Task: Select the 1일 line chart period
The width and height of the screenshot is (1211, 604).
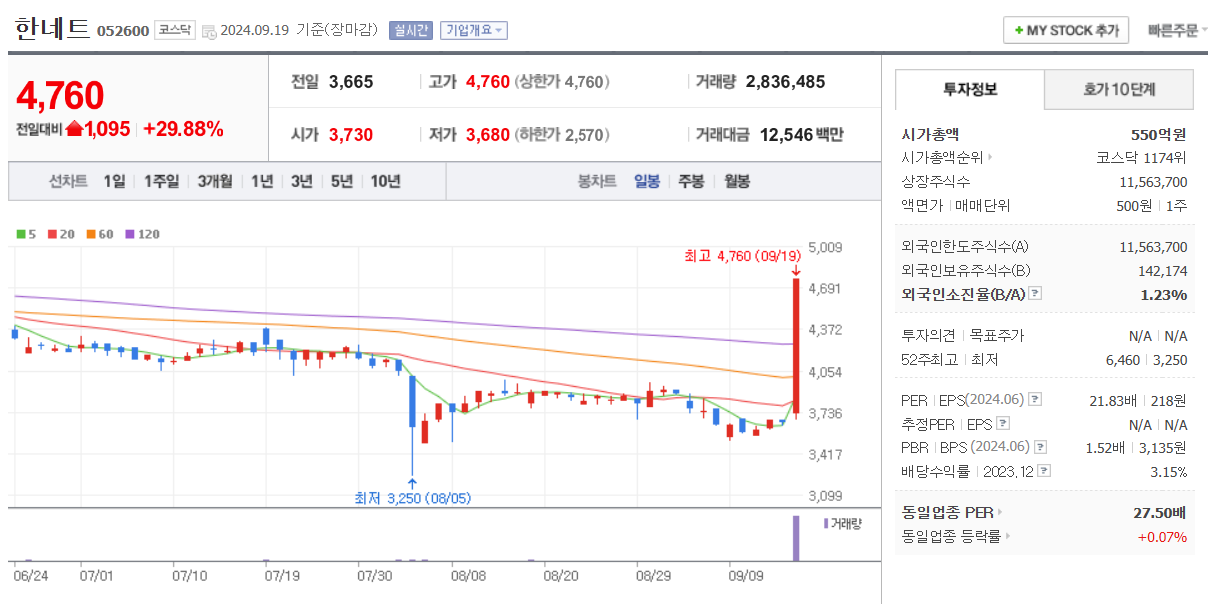Action: click(x=114, y=181)
